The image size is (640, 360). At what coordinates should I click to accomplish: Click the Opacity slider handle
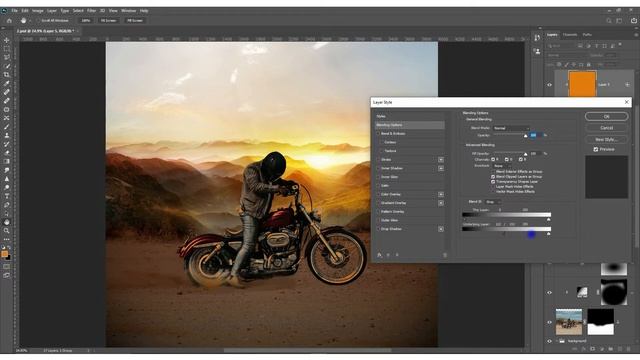526,136
